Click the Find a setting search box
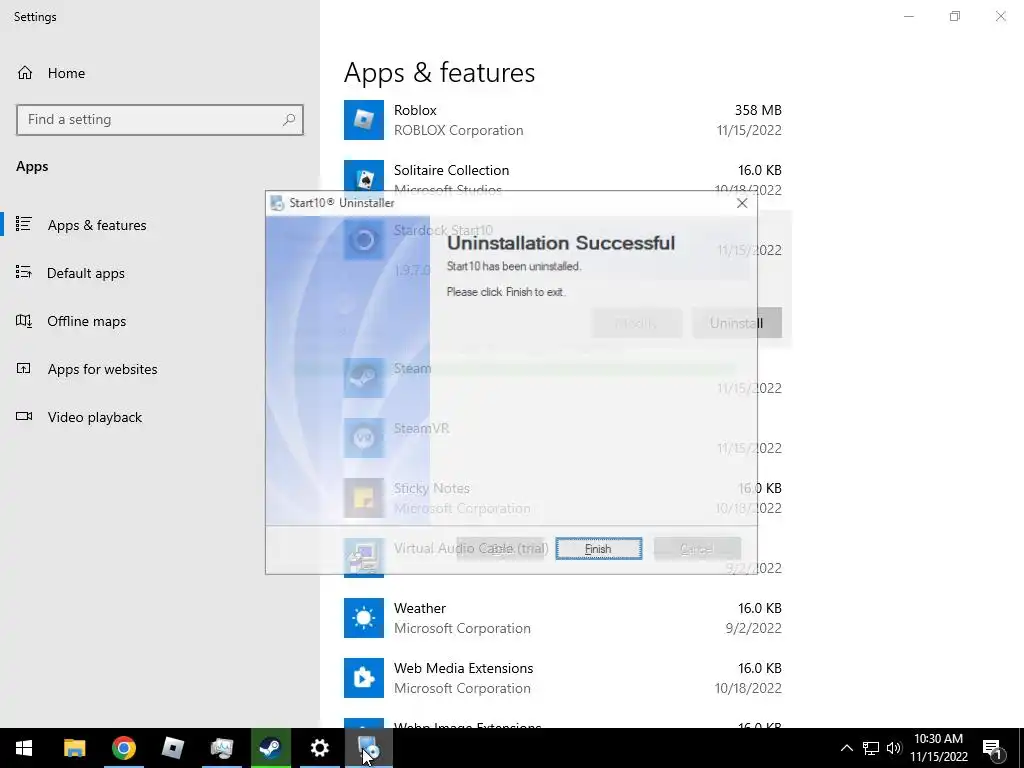Viewport: 1024px width, 768px height. [160, 120]
